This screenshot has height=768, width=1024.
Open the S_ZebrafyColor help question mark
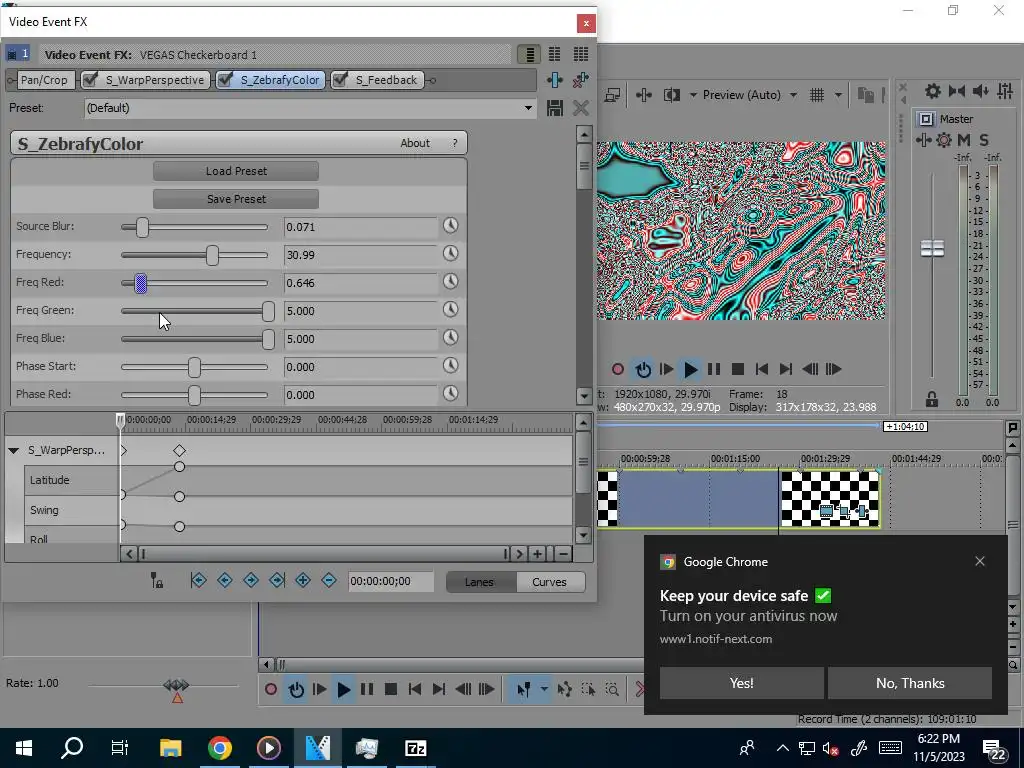pos(455,143)
